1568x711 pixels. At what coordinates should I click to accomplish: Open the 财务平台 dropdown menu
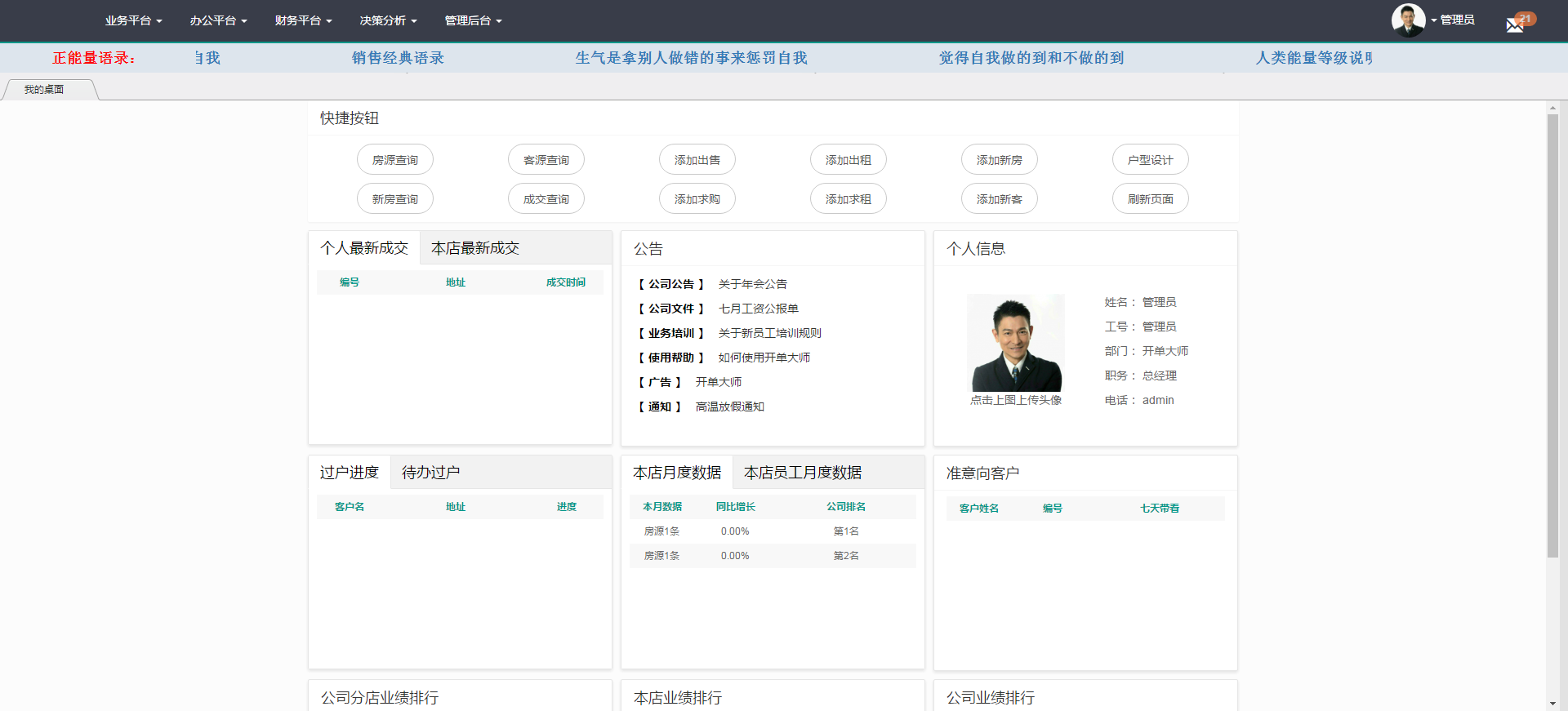303,20
